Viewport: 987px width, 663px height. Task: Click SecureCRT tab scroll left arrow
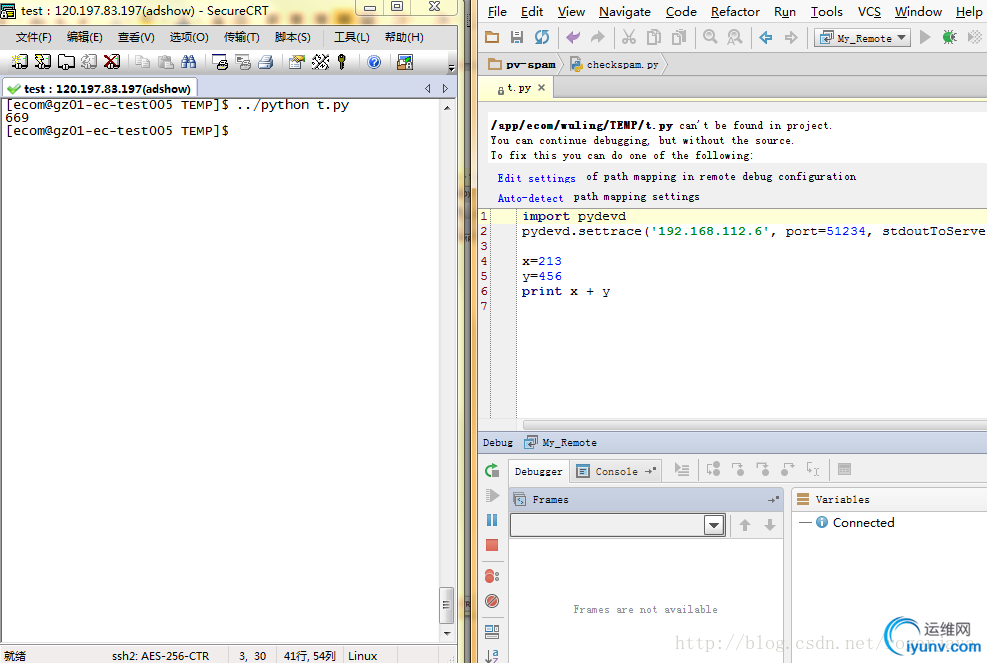pyautogui.click(x=428, y=89)
